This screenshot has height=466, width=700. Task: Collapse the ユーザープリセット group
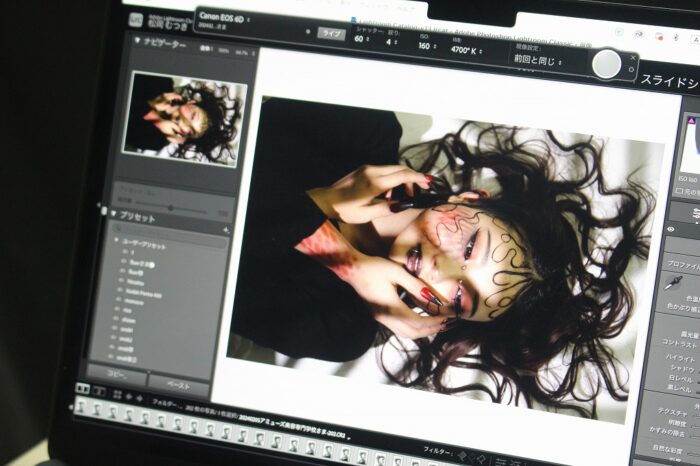(117, 241)
